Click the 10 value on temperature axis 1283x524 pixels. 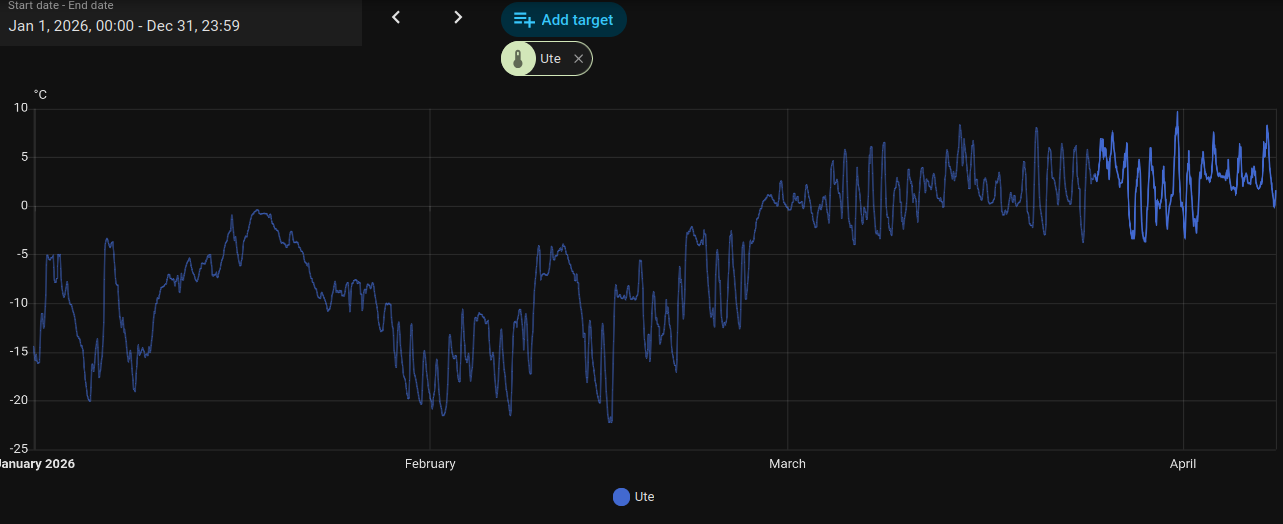click(x=21, y=108)
